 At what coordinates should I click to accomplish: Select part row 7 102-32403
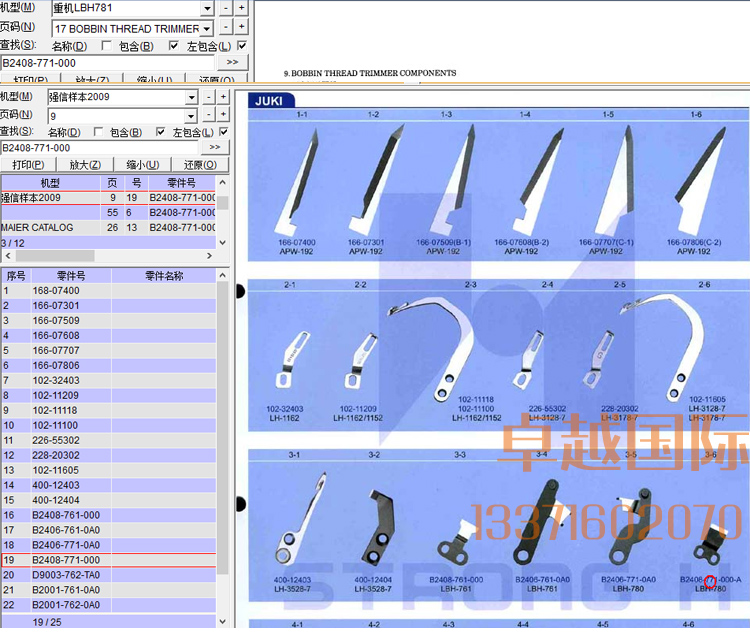pyautogui.click(x=109, y=380)
